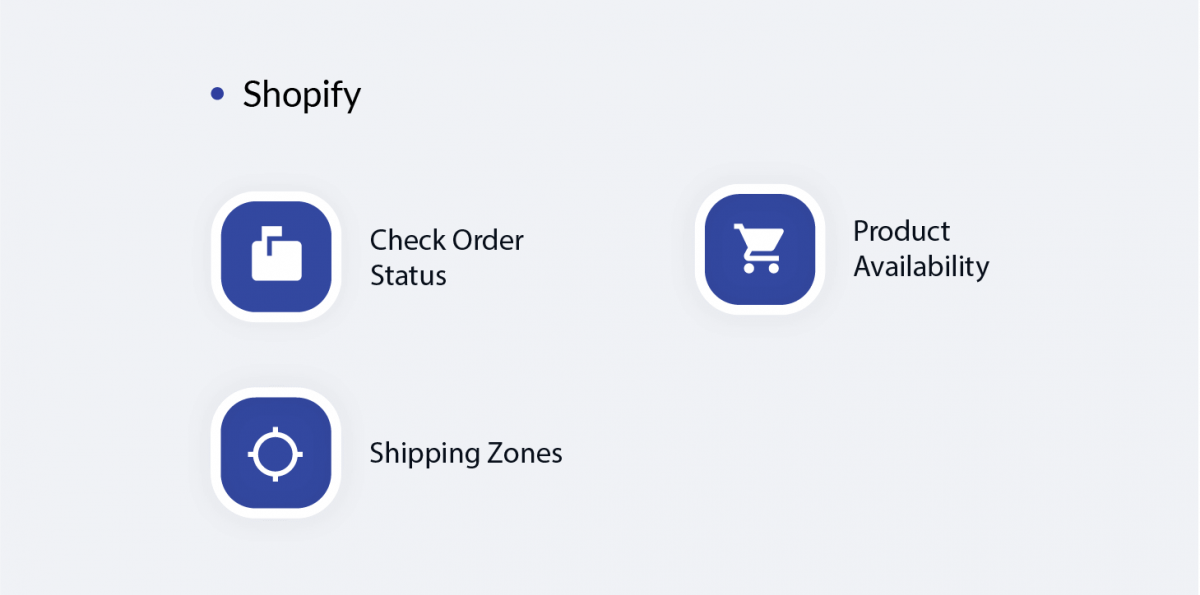This screenshot has height=595, width=1200.
Task: Open the Product Availability label
Action: pos(921,249)
